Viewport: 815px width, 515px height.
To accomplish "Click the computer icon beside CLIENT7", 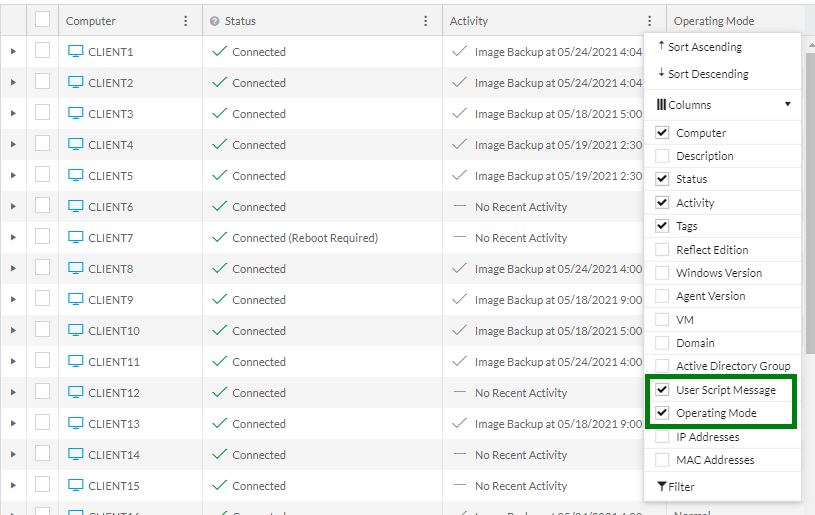I will click(75, 237).
